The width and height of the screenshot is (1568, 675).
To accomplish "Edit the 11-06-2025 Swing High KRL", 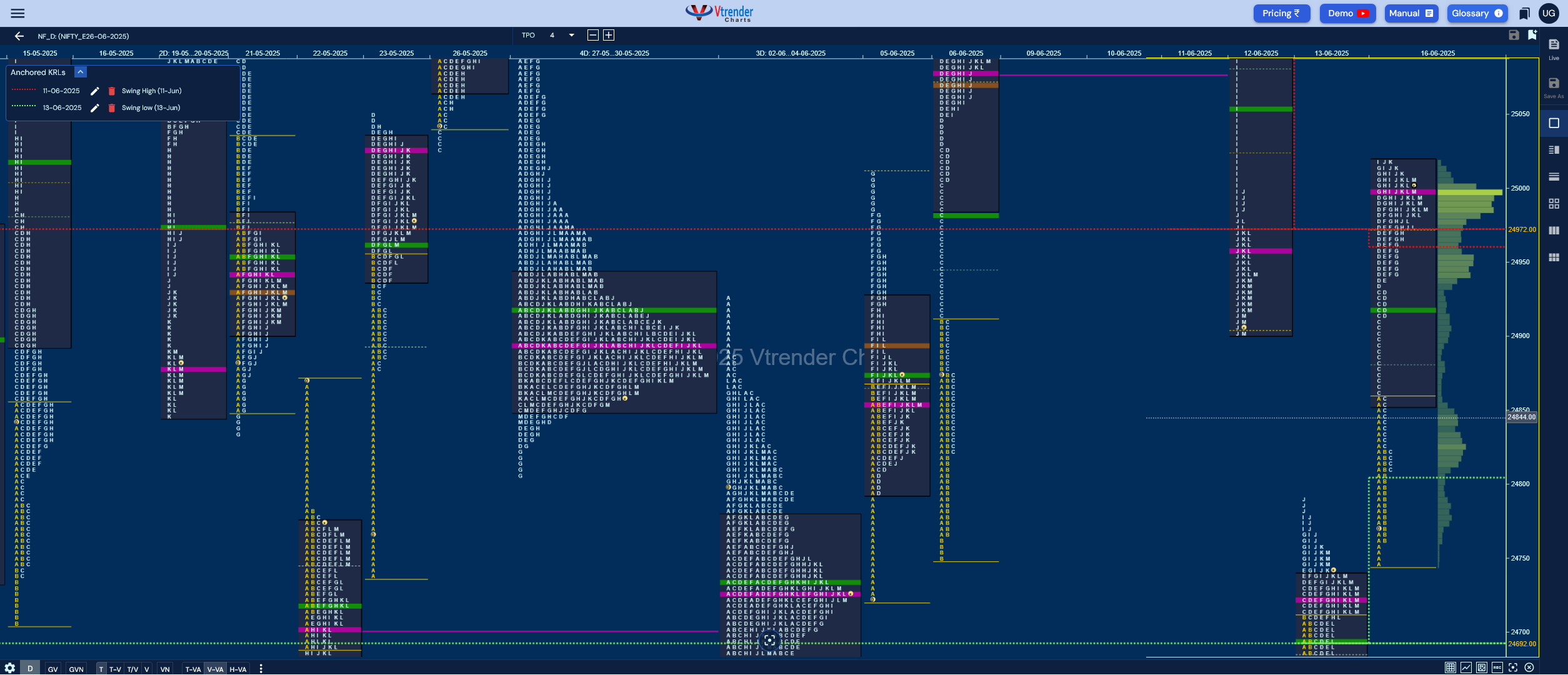I will (x=95, y=91).
